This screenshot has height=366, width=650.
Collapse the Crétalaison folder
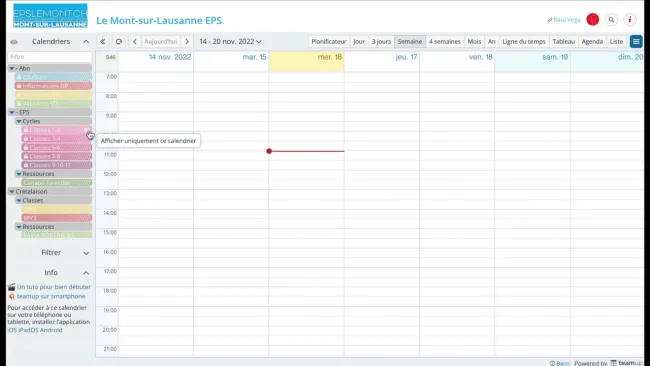12,191
